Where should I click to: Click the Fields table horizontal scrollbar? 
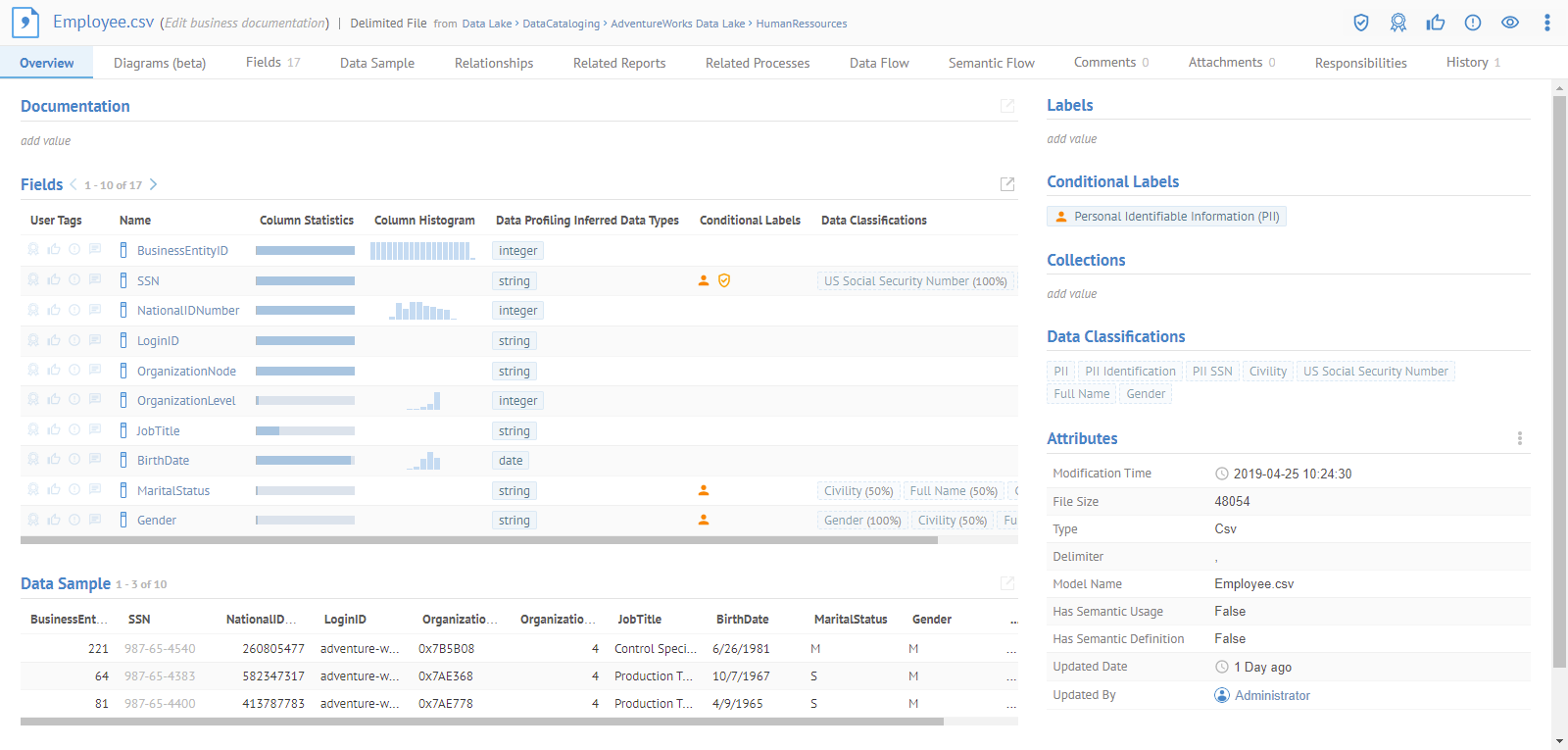(478, 540)
